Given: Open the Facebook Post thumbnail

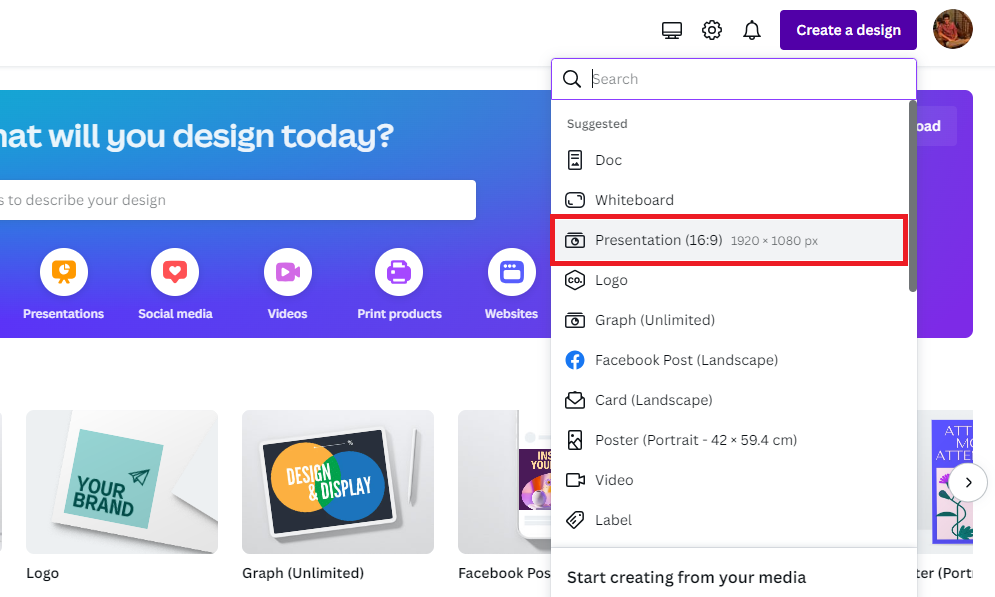Looking at the screenshot, I should tap(504, 482).
